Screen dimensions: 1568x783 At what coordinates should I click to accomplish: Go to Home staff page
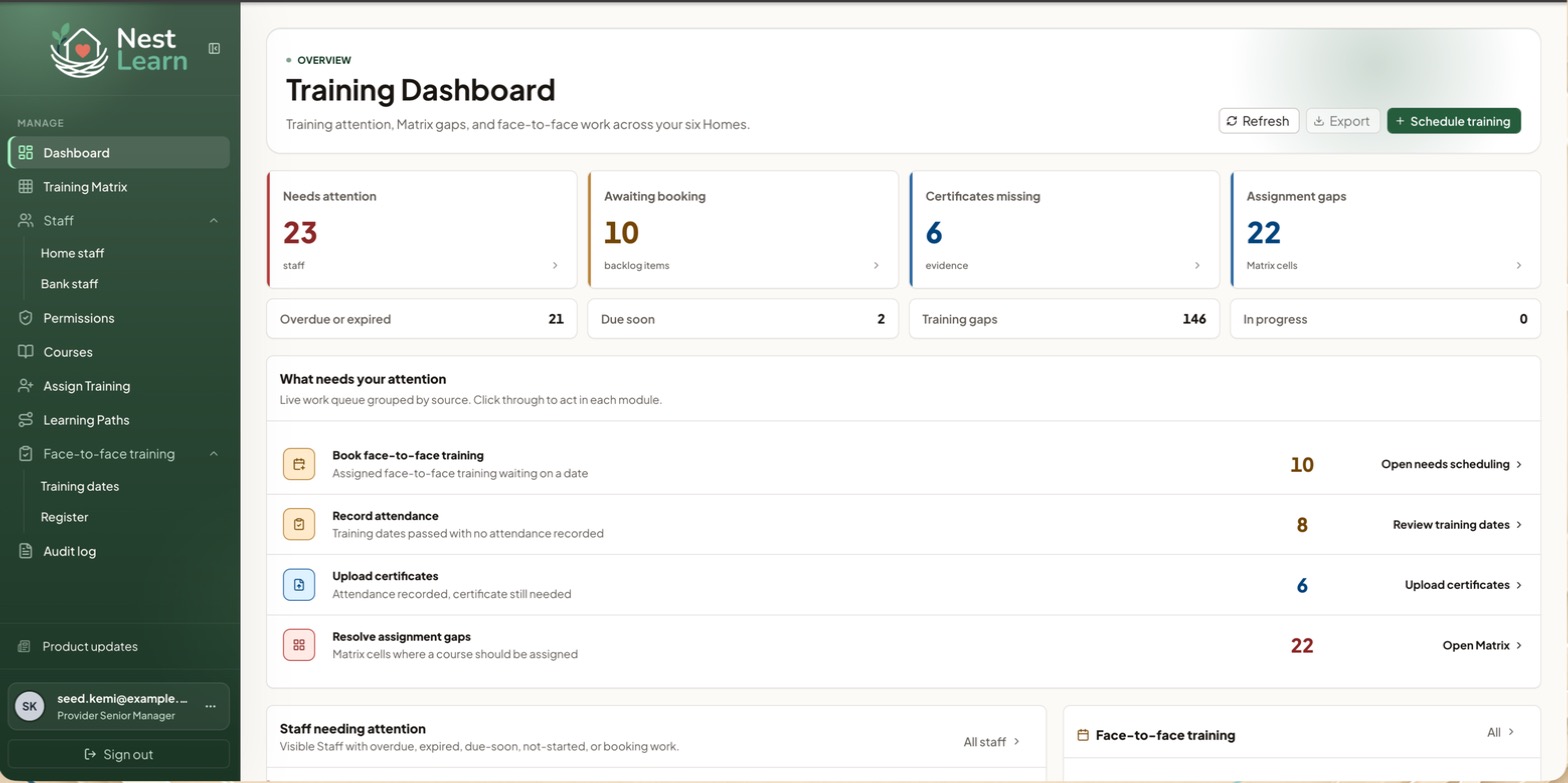(x=72, y=254)
